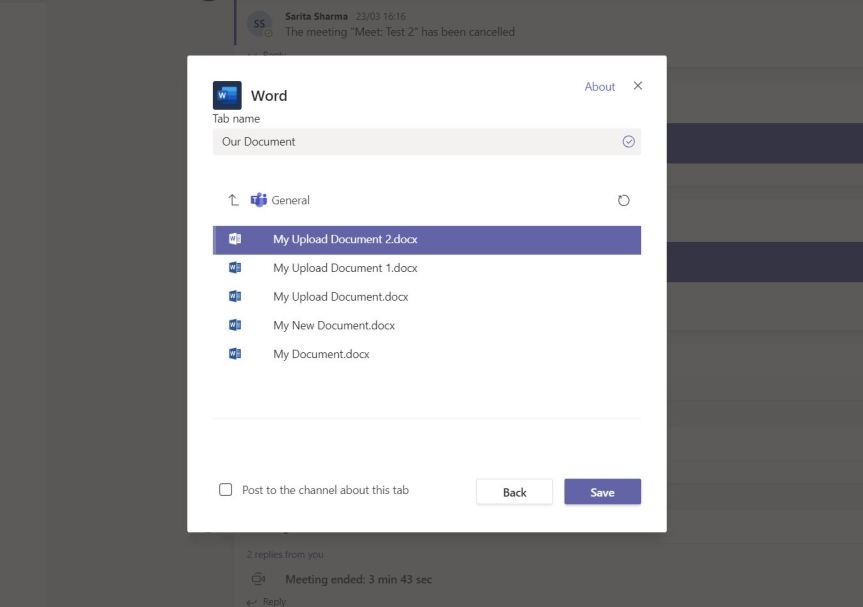Screen dimensions: 863x607
Task: Go up one folder level arrow
Action: (233, 200)
